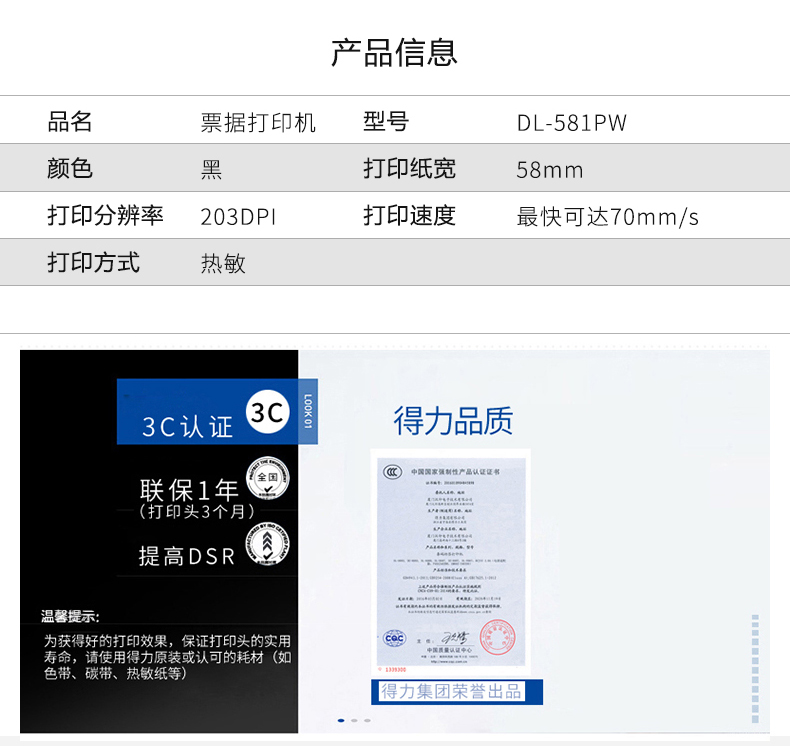Click the 打印方式 label
Screen dimensions: 790x746
tap(94, 262)
